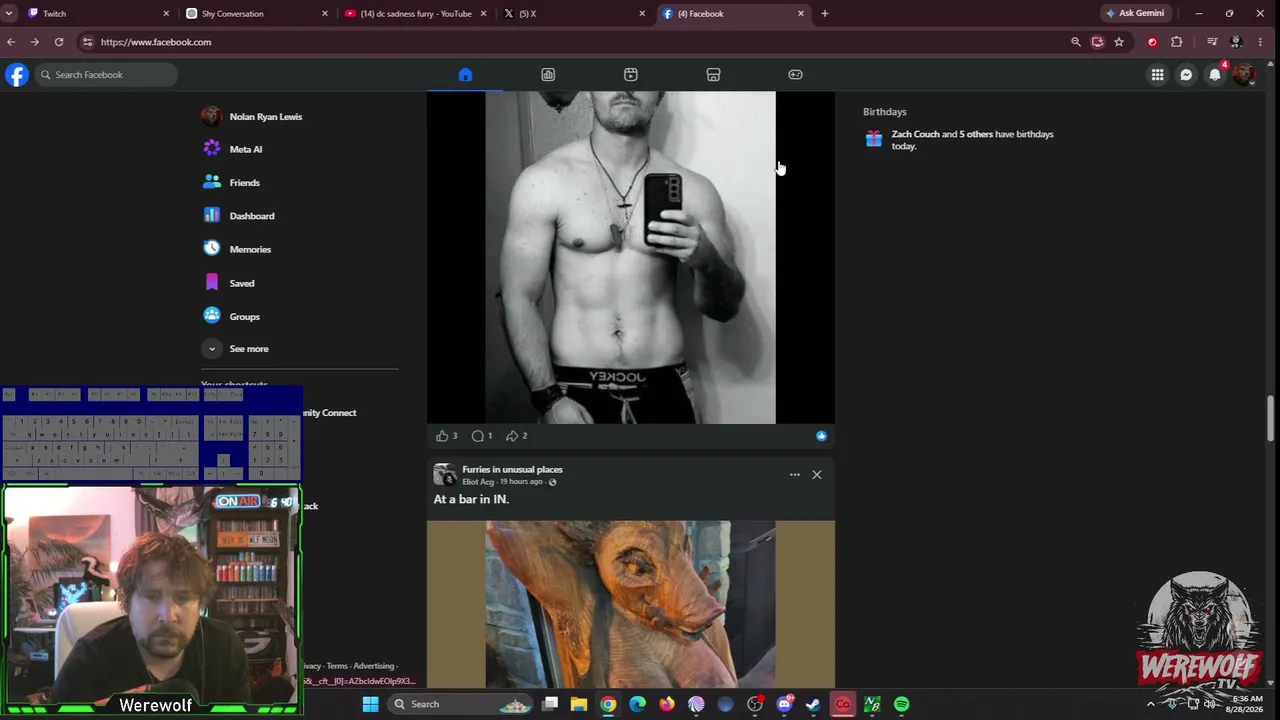
Task: Open site information for facebook.com
Action: pos(88,42)
